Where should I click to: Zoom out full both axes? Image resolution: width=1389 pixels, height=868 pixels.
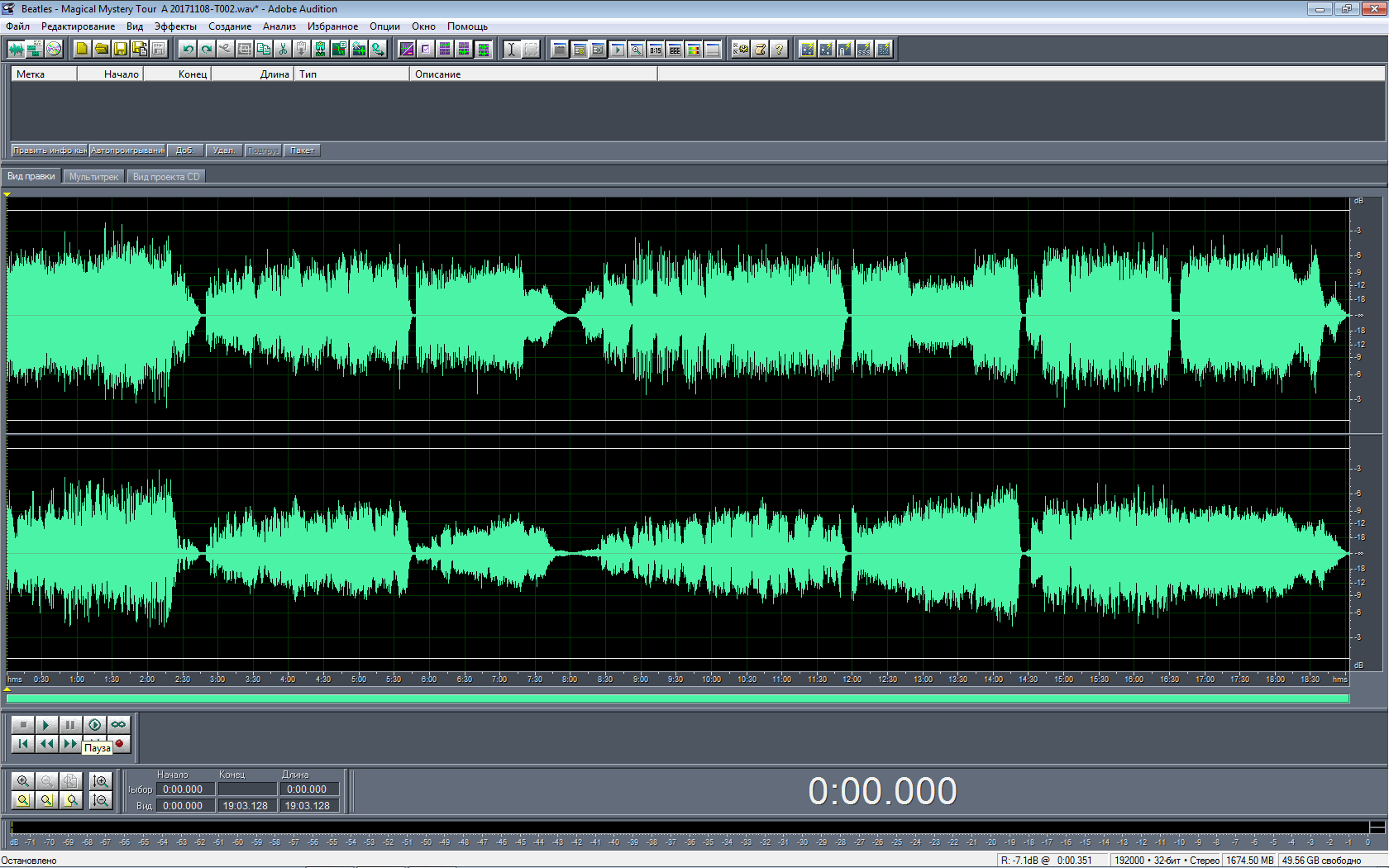71,781
